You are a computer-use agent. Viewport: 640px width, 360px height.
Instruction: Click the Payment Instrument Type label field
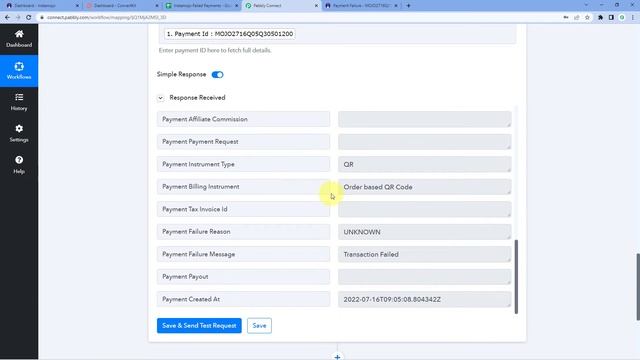click(x=243, y=164)
